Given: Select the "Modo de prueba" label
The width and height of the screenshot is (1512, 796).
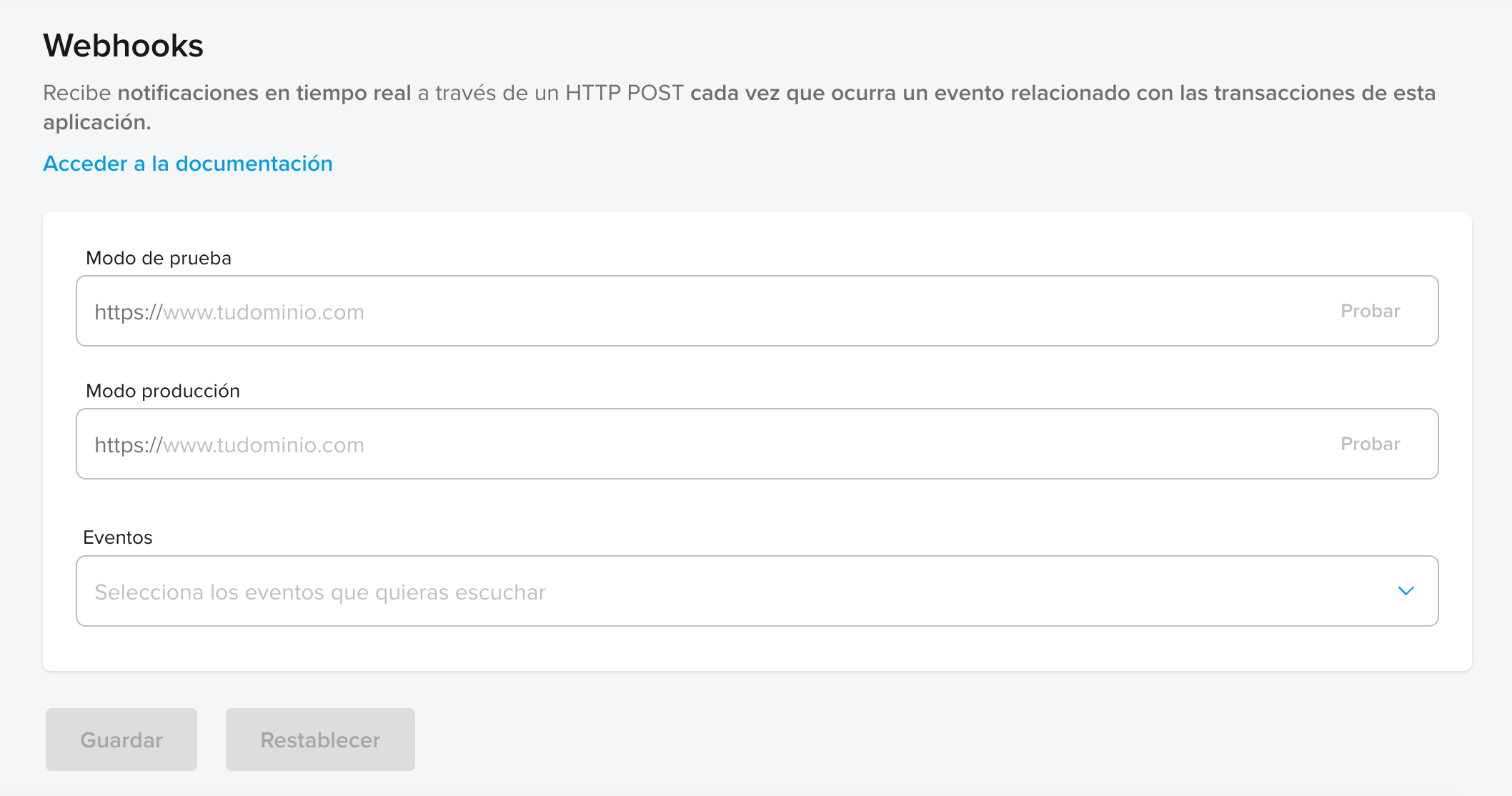Looking at the screenshot, I should pyautogui.click(x=159, y=258).
